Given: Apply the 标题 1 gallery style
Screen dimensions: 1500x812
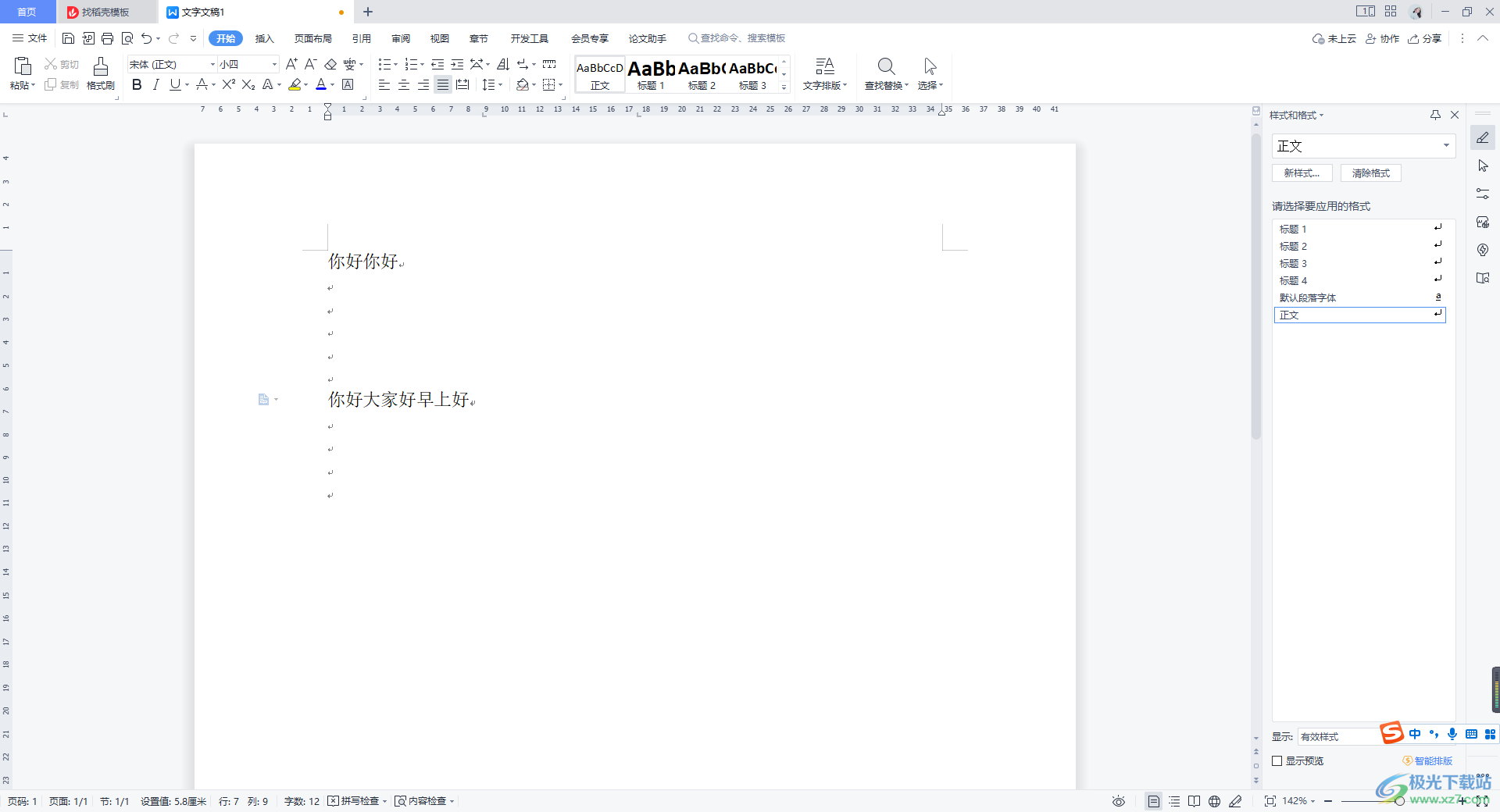Looking at the screenshot, I should 651,75.
